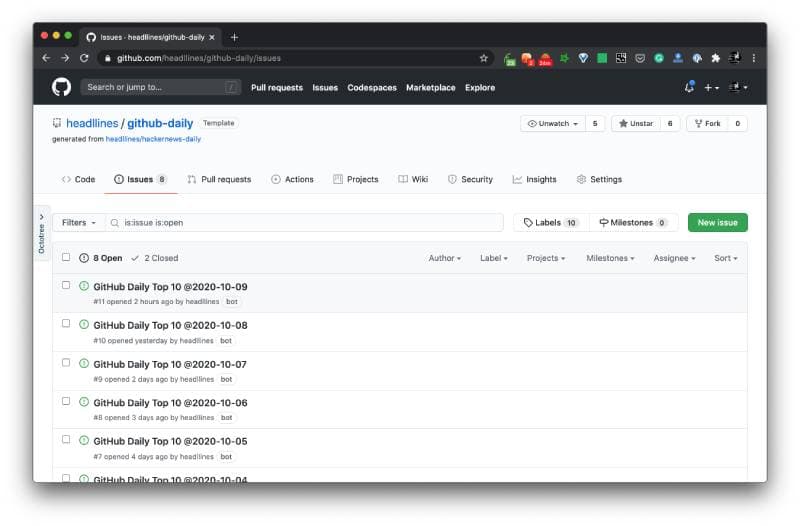
Task: Select all issues checkbox
Action: click(66, 257)
